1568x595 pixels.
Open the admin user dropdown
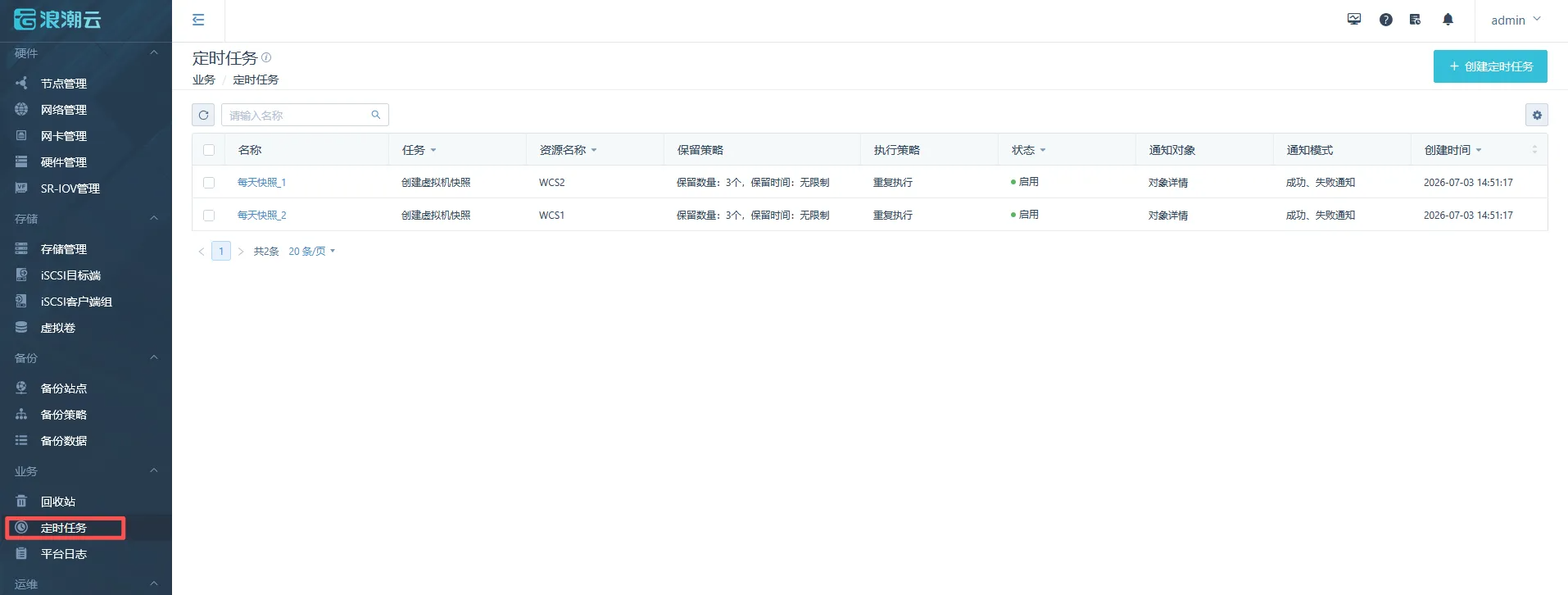[1516, 20]
